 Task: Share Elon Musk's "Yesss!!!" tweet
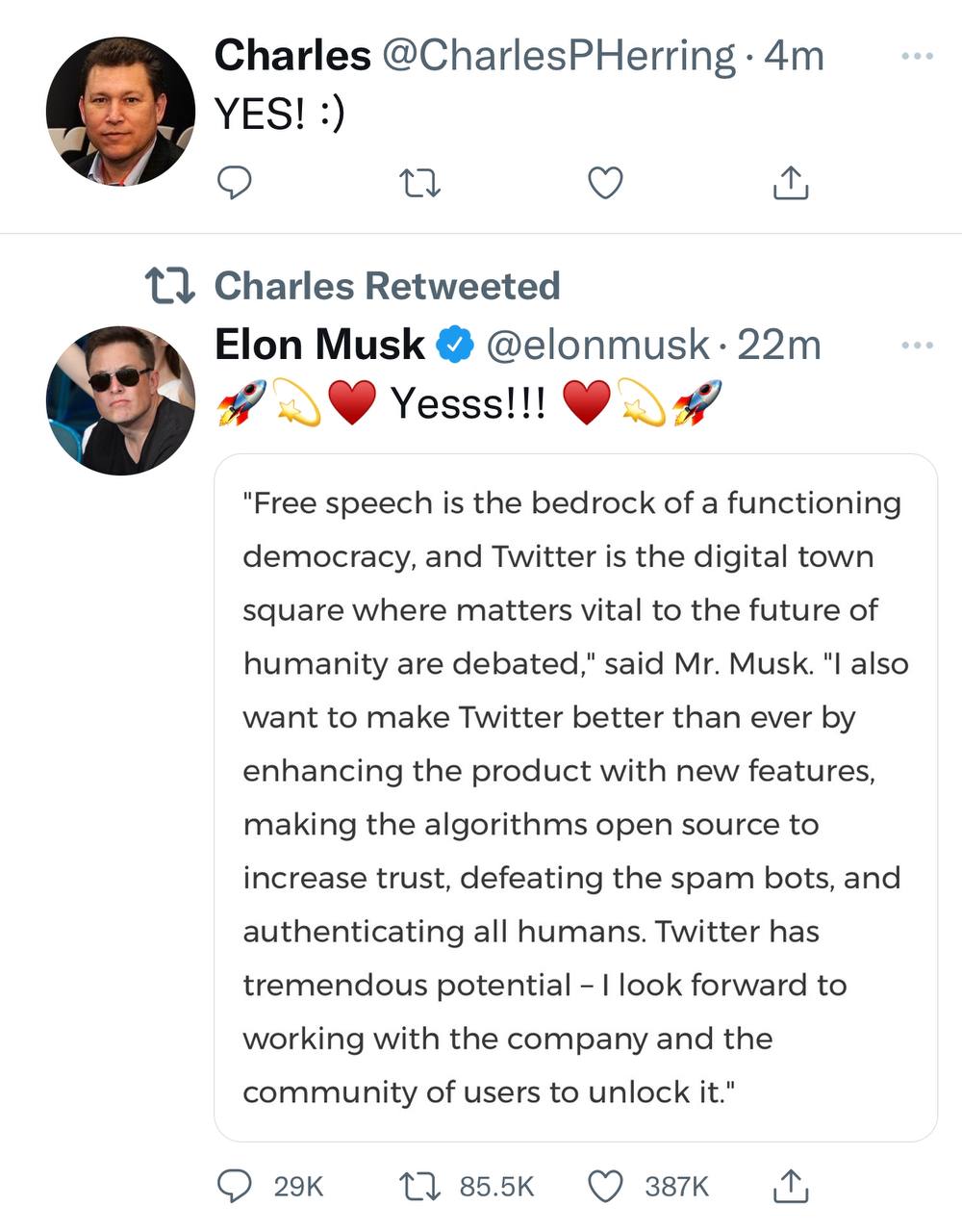[x=791, y=1187]
